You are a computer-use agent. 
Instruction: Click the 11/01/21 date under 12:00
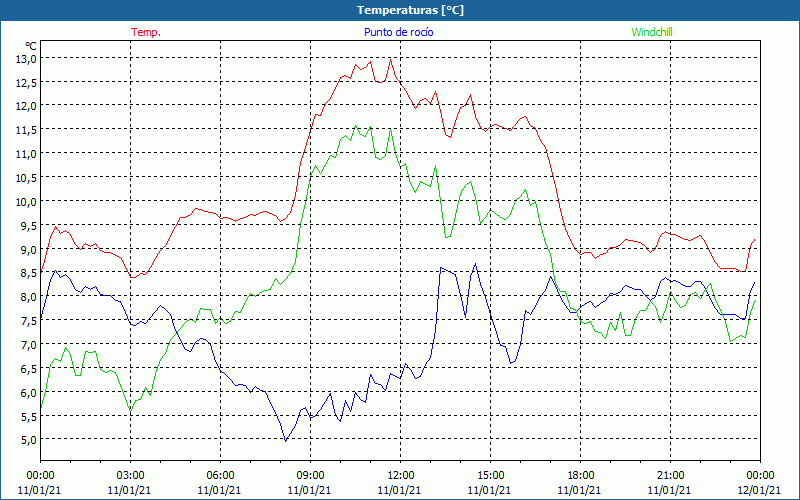[x=399, y=490]
